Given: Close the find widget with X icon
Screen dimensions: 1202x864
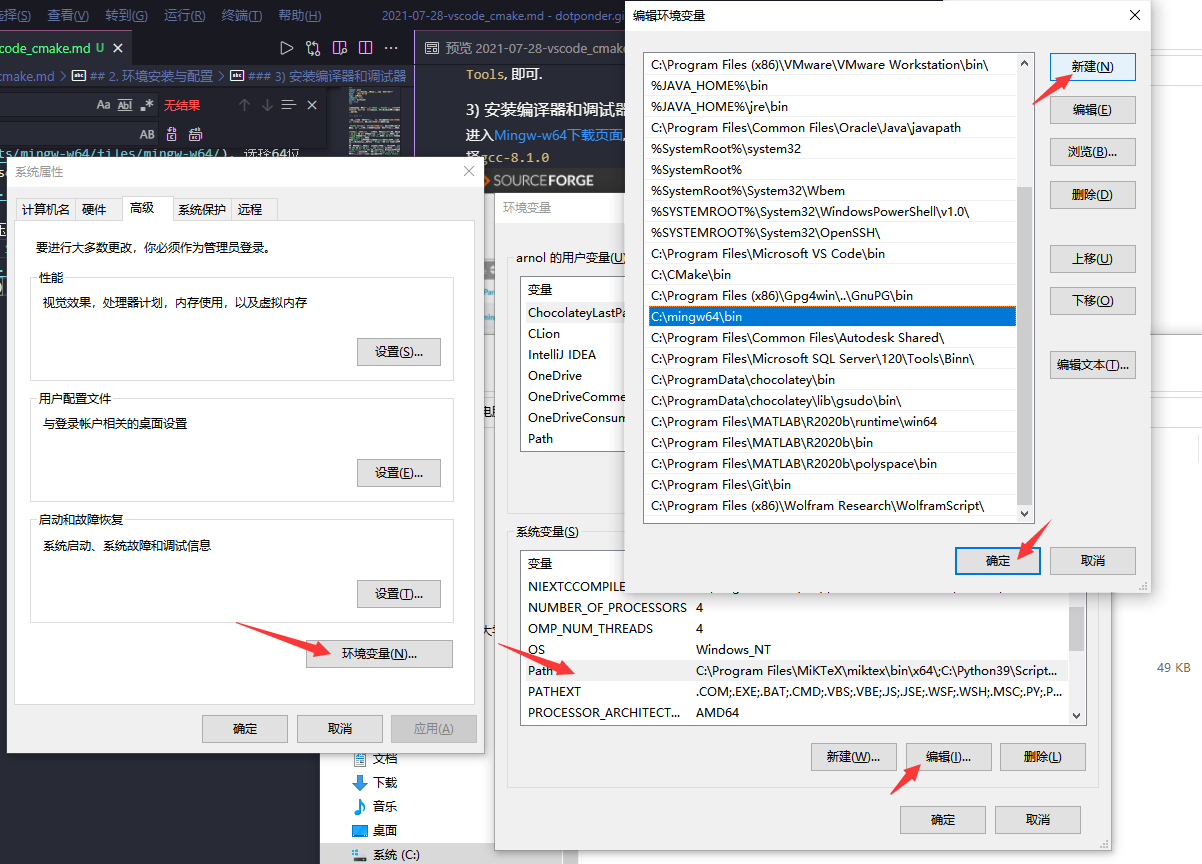Looking at the screenshot, I should (312, 105).
